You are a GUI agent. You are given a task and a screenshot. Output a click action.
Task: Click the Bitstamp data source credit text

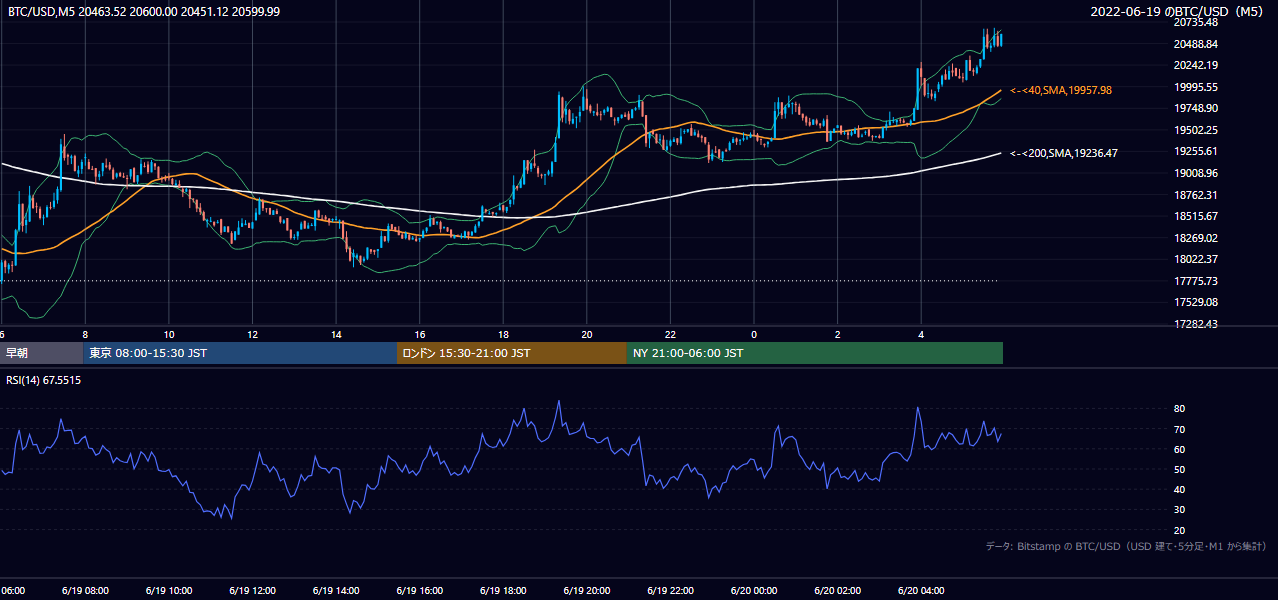[1126, 546]
